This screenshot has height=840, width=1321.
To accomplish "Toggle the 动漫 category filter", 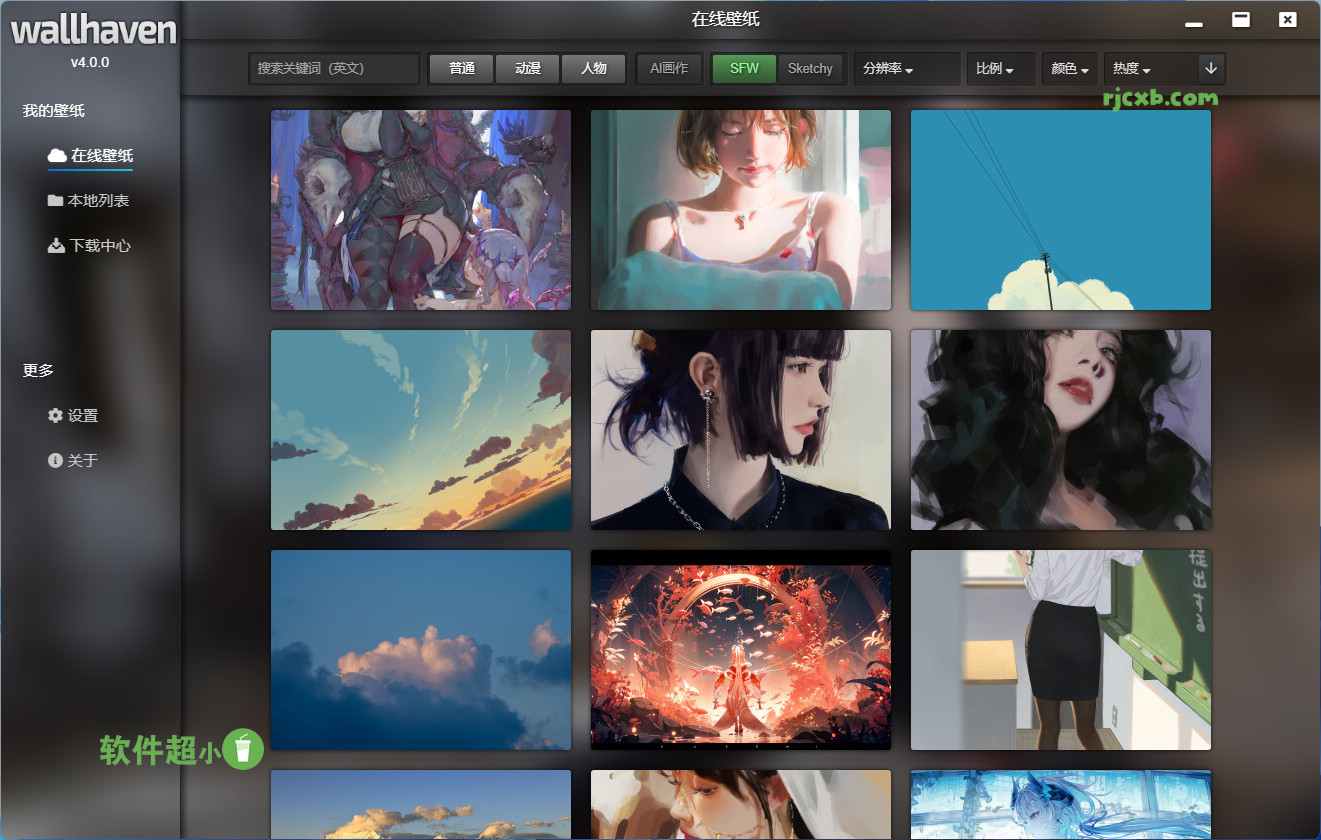I will click(527, 68).
